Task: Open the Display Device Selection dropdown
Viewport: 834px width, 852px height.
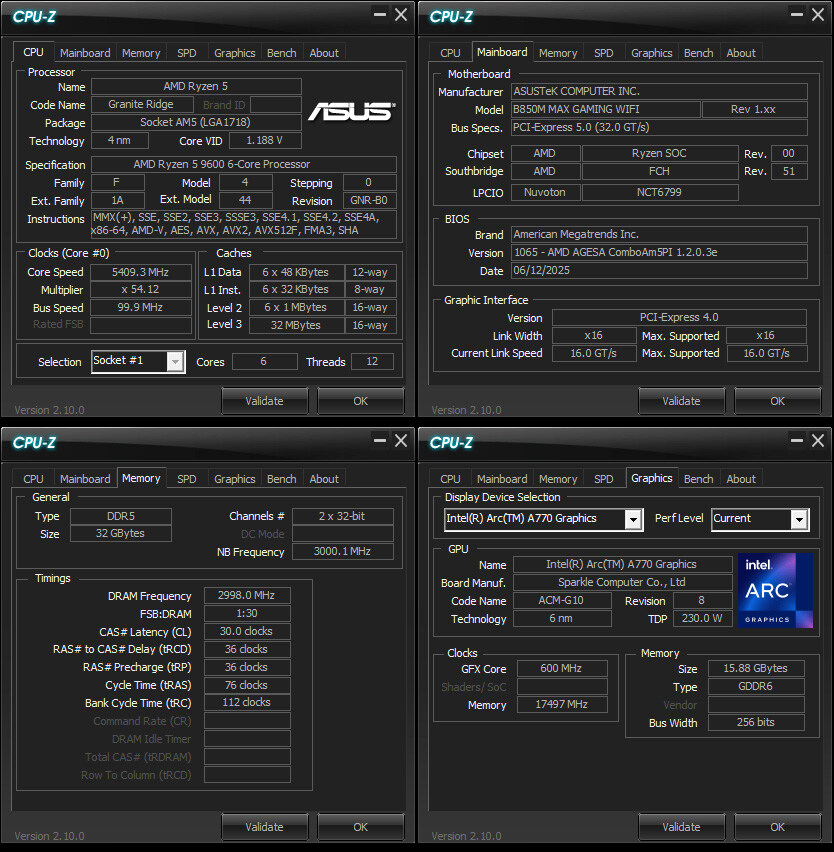Action: coord(633,519)
